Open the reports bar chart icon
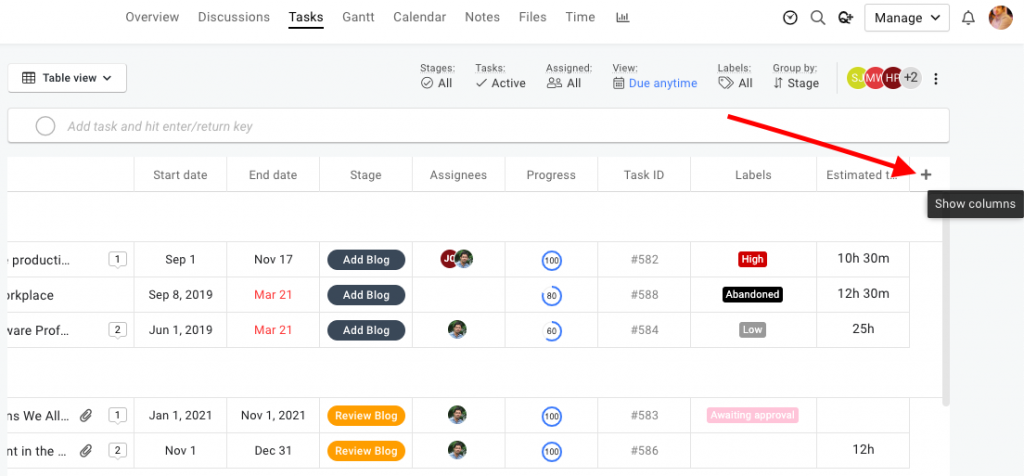Viewport: 1024px width, 476px height. point(623,17)
